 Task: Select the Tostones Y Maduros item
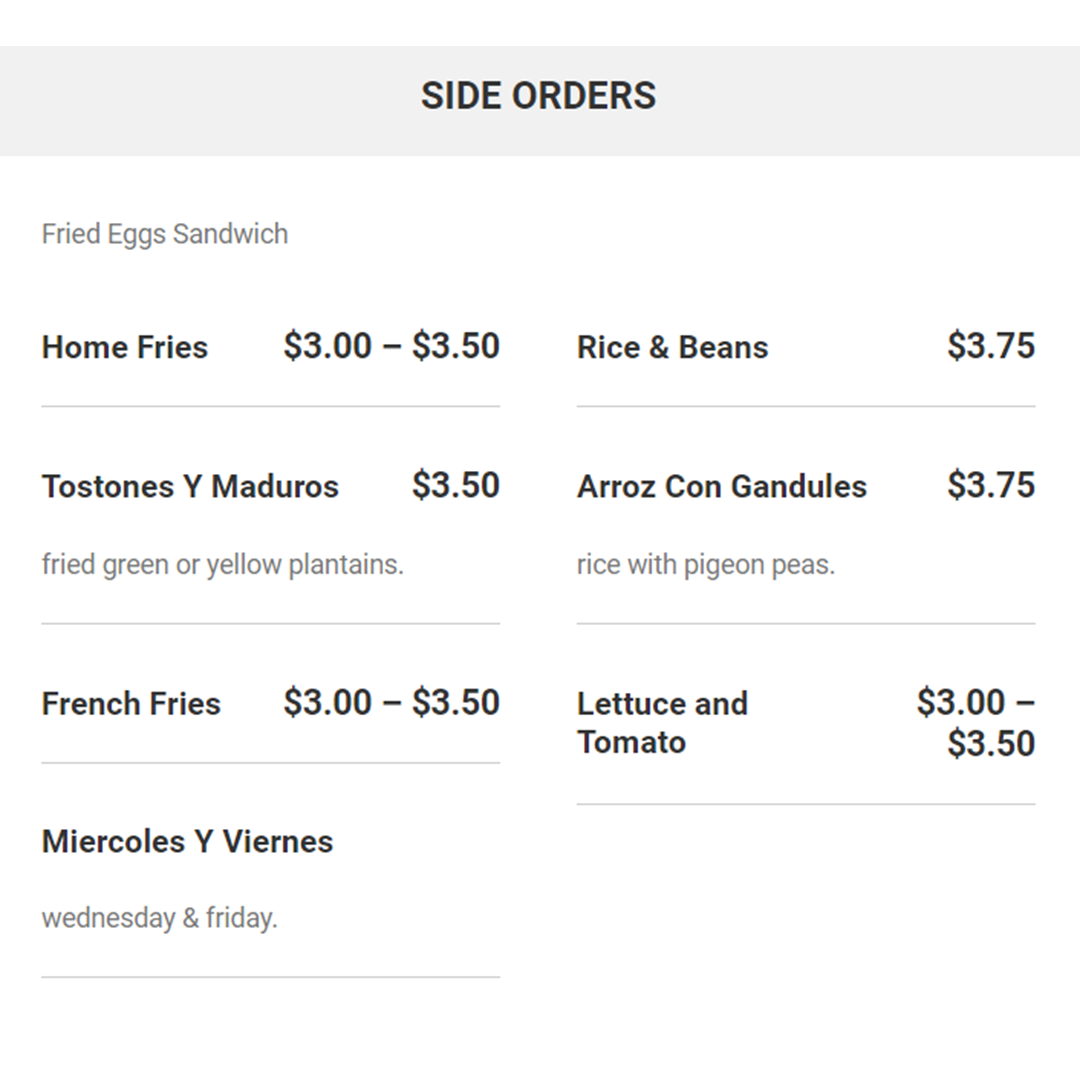click(190, 486)
